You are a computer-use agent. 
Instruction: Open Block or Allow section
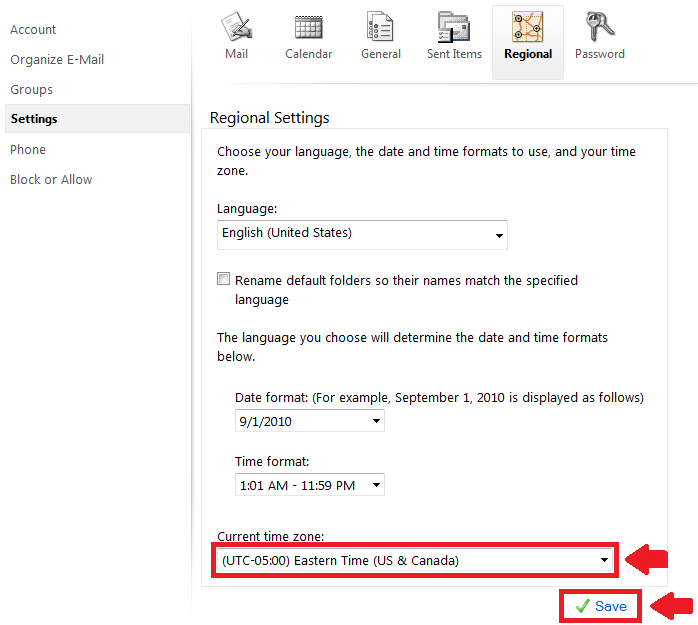(51, 180)
